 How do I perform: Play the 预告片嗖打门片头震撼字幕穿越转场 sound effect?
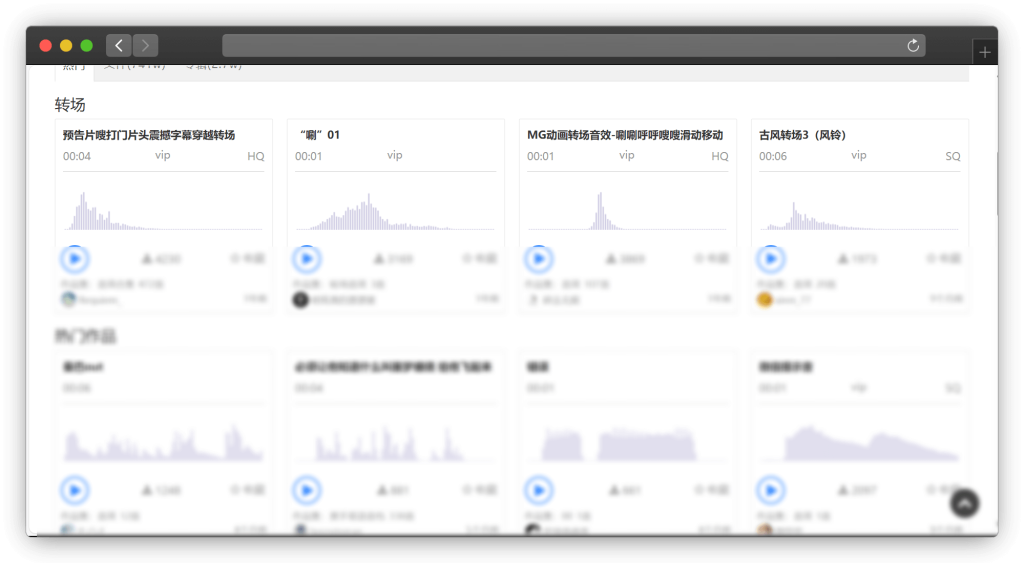point(75,259)
